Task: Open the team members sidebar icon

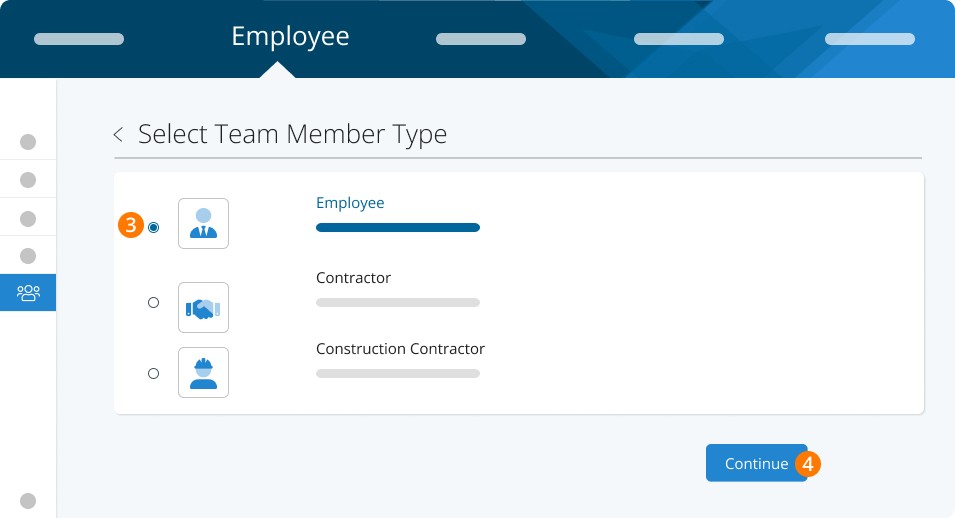Action: [x=28, y=293]
